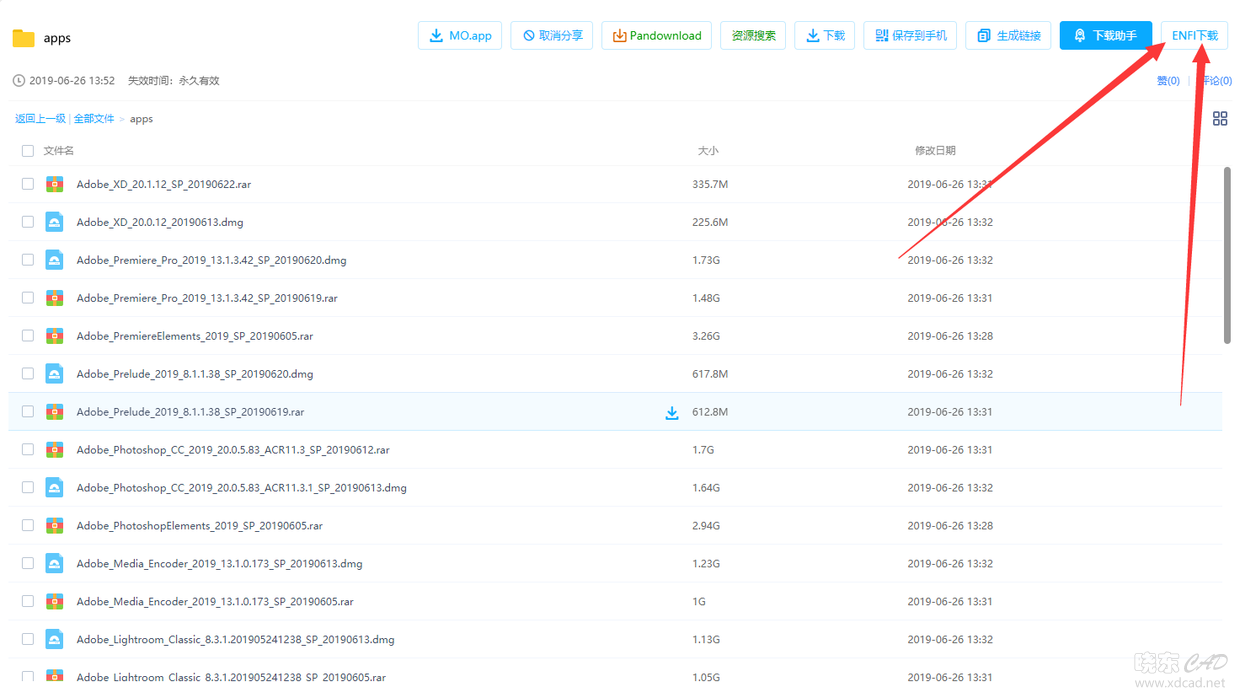Check Adobe_PremiereElements rar checkbox
Screen dimensions: 1240x698
point(28,336)
